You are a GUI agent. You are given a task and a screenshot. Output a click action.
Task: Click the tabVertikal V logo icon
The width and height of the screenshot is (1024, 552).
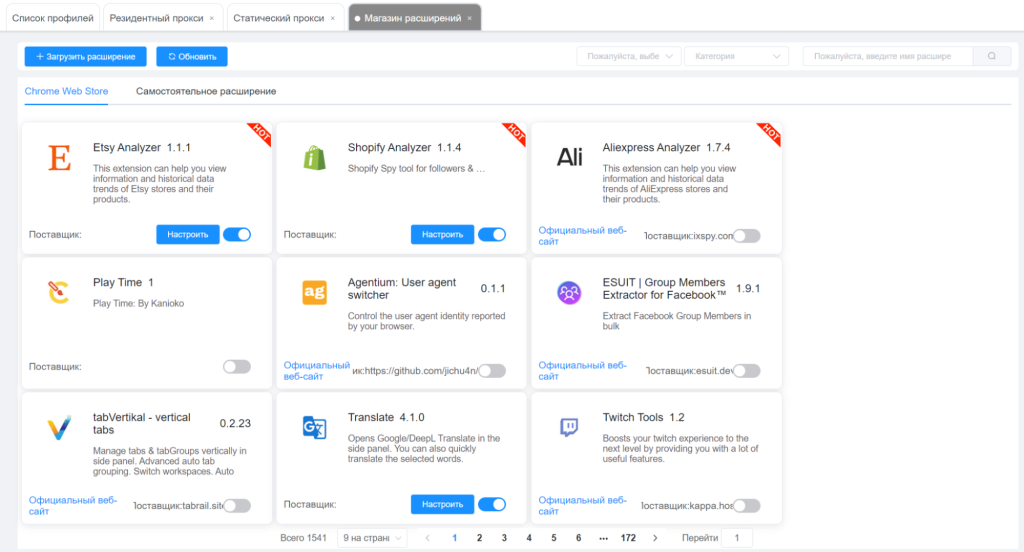point(59,428)
